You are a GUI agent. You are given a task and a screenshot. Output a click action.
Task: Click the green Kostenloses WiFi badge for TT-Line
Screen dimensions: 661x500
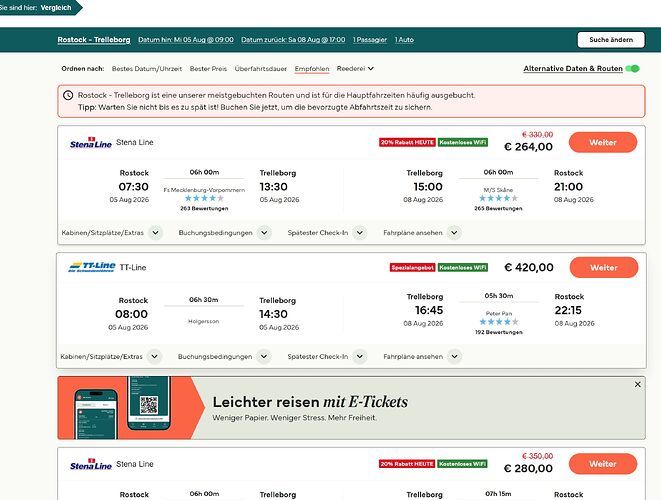pos(462,267)
